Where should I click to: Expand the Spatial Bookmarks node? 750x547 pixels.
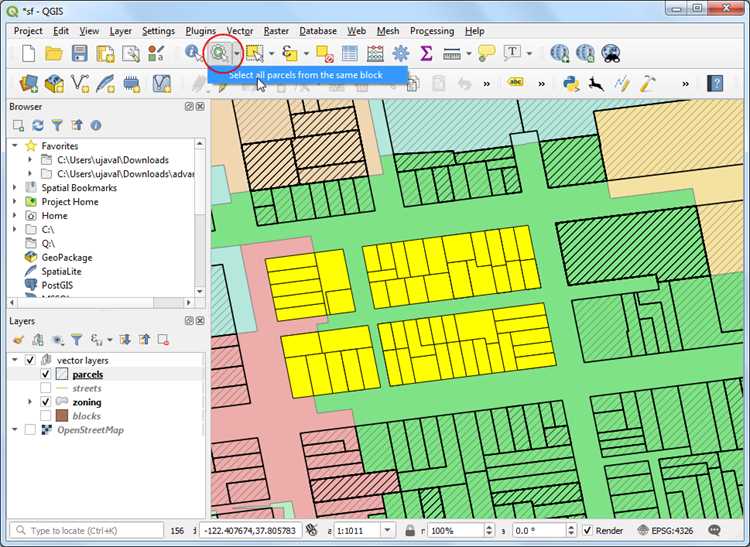(x=15, y=187)
